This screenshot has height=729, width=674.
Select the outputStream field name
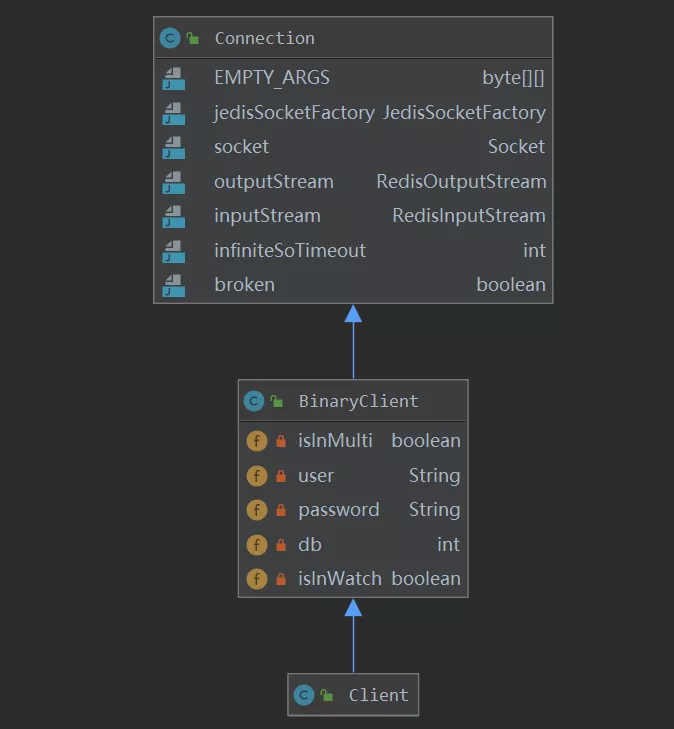[x=274, y=182]
